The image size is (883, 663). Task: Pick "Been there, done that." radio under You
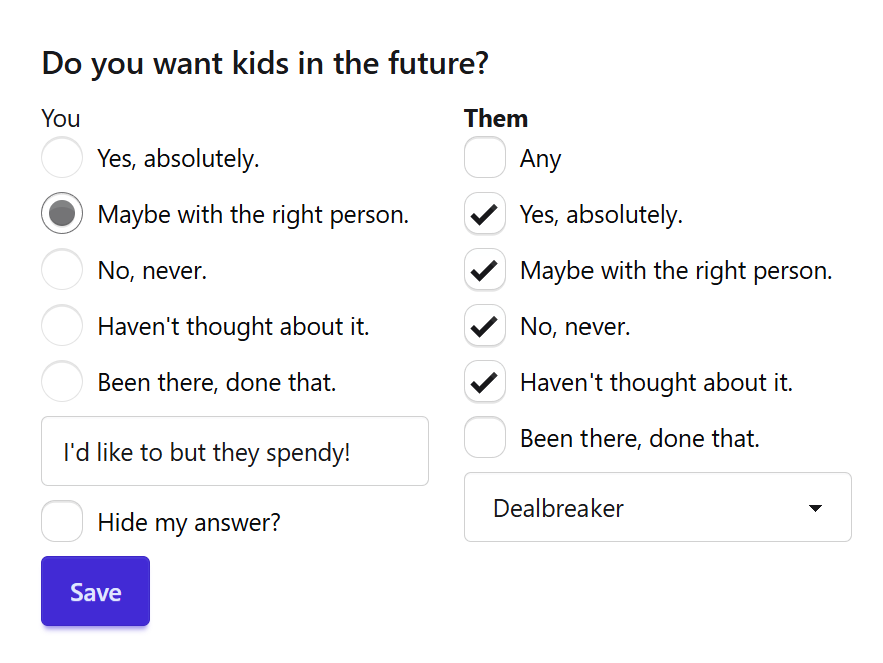(62, 381)
